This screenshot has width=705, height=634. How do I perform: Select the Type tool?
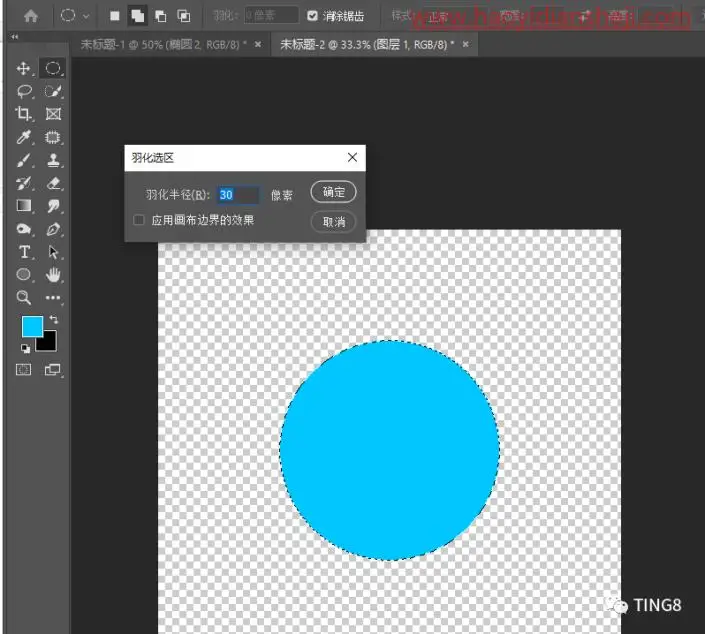24,252
